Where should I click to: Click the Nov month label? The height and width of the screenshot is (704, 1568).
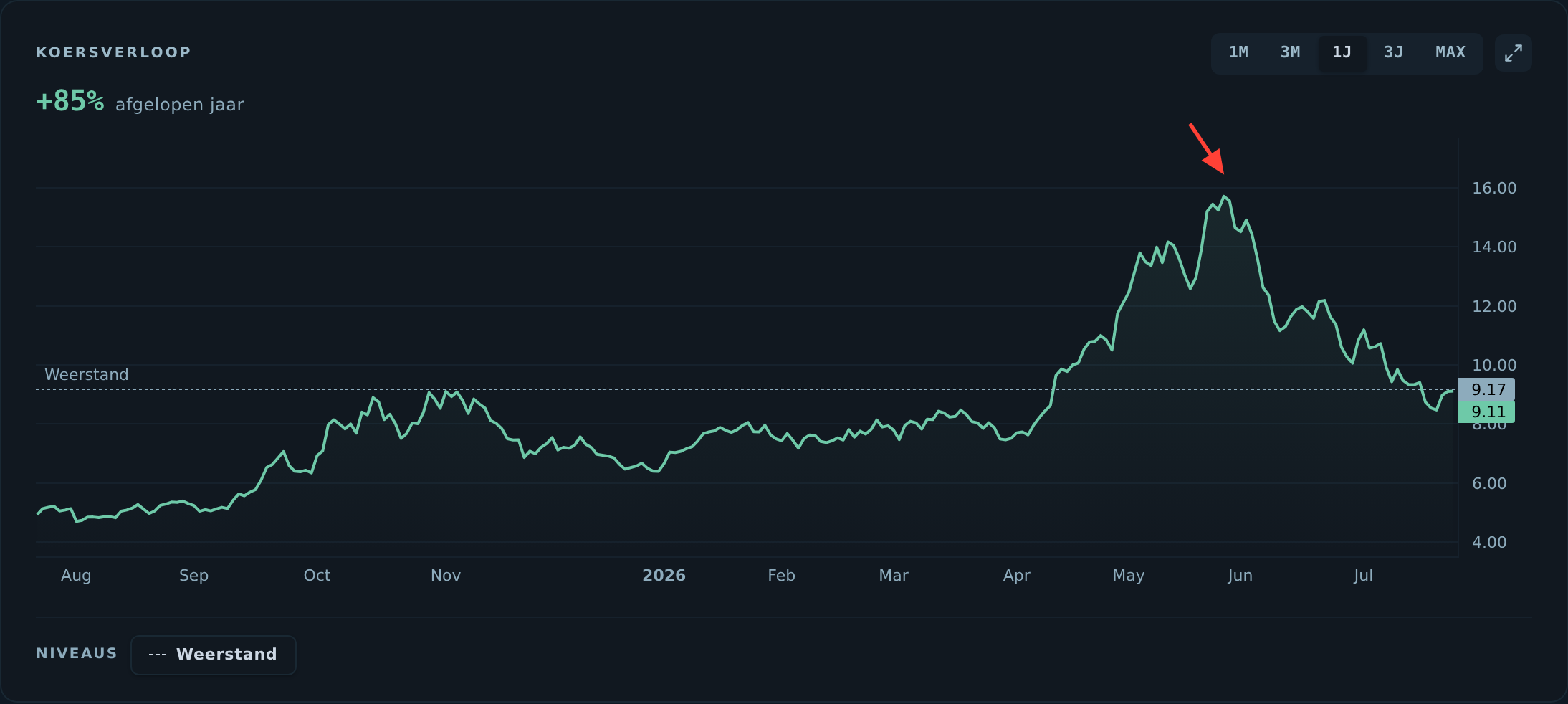[x=446, y=575]
